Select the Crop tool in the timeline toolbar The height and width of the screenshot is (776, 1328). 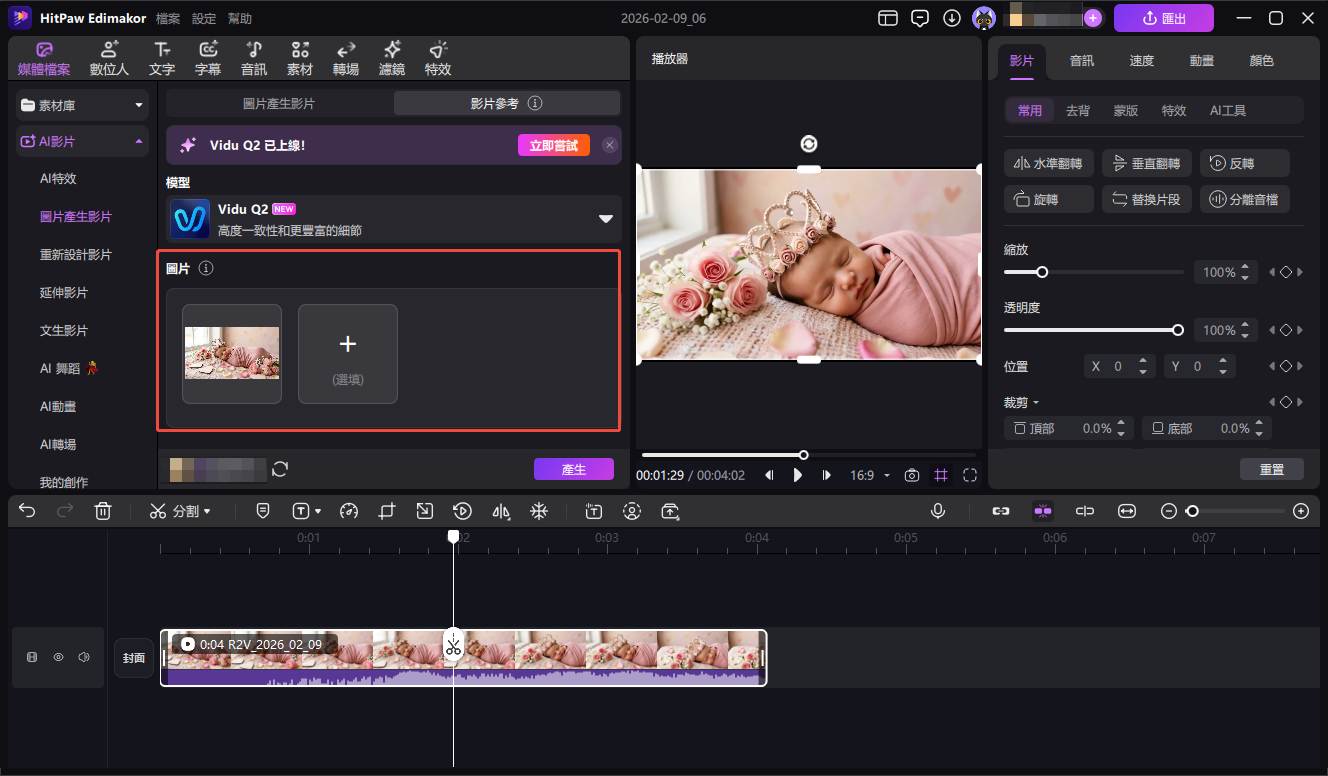(387, 511)
